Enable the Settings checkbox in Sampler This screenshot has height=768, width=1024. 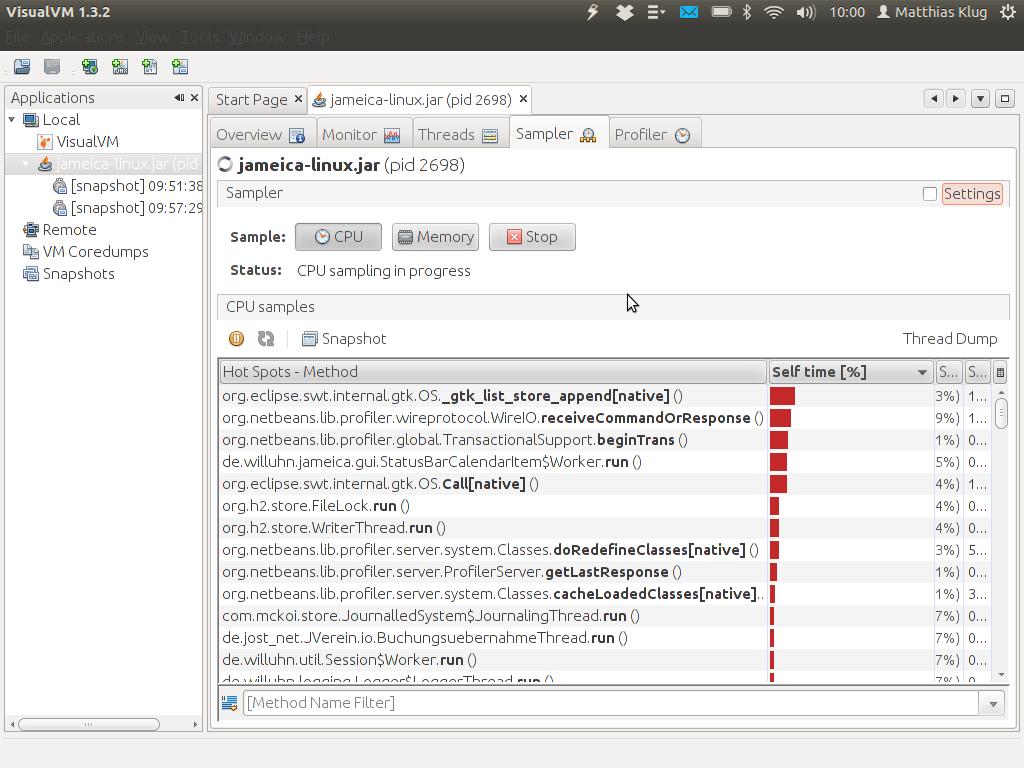coord(930,194)
